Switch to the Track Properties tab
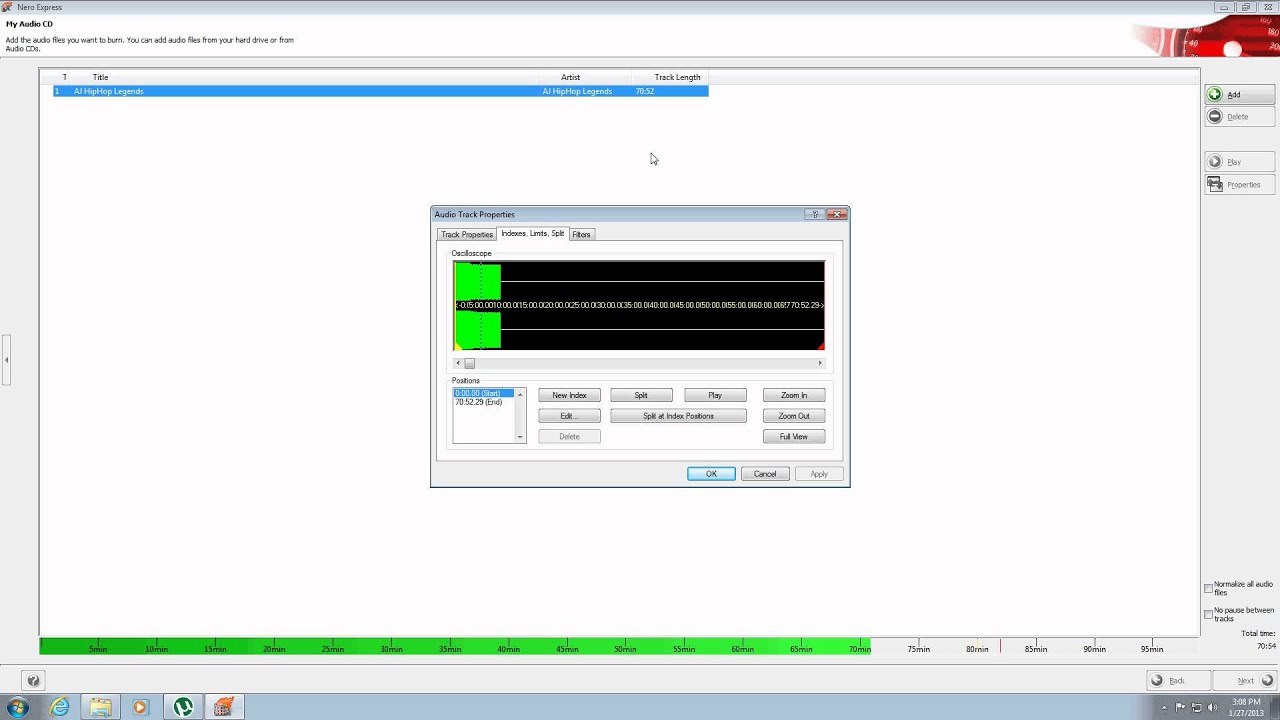 coord(467,234)
